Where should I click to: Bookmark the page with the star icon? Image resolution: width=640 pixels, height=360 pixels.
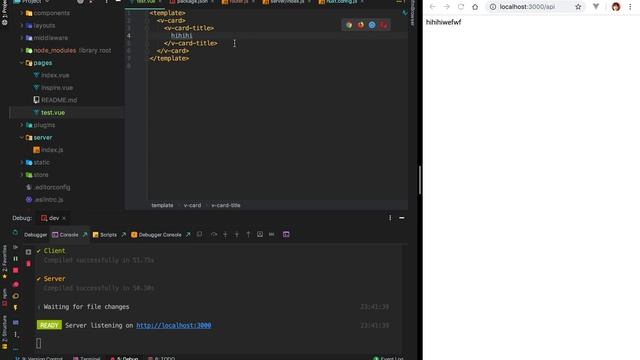pyautogui.click(x=578, y=7)
